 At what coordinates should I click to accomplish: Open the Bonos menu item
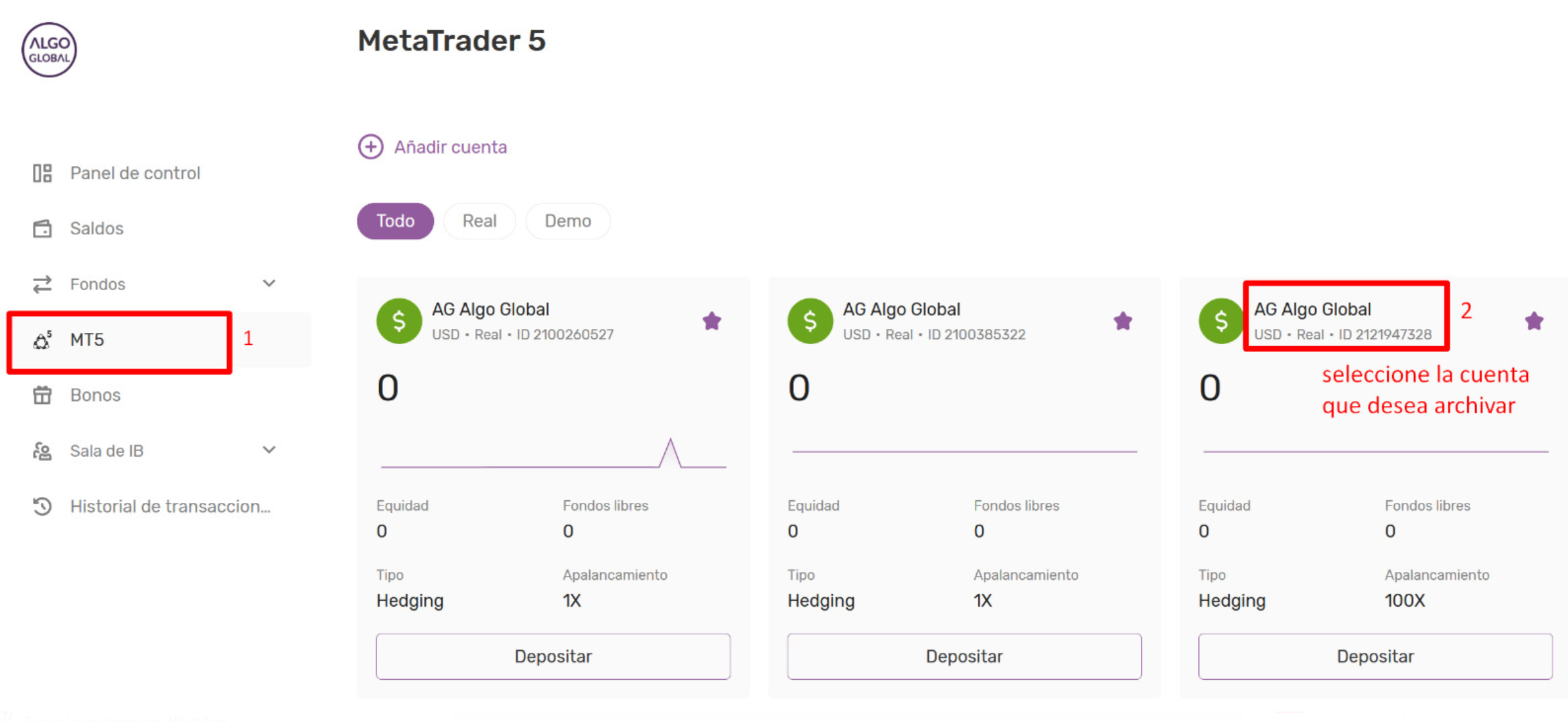point(95,396)
